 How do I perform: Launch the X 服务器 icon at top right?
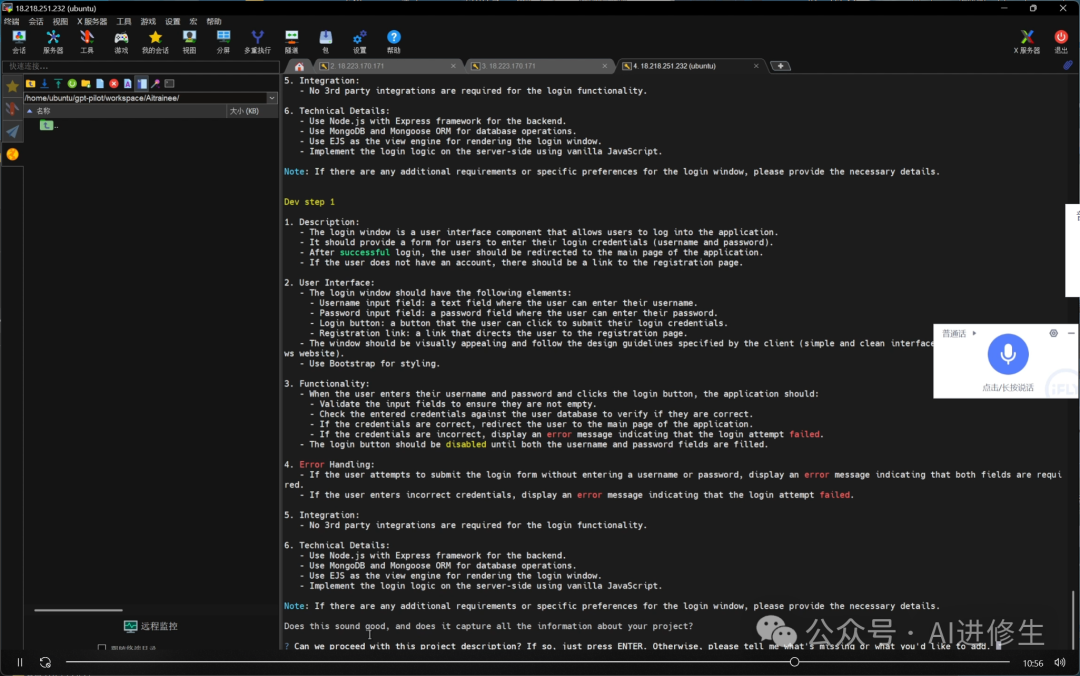1026,41
